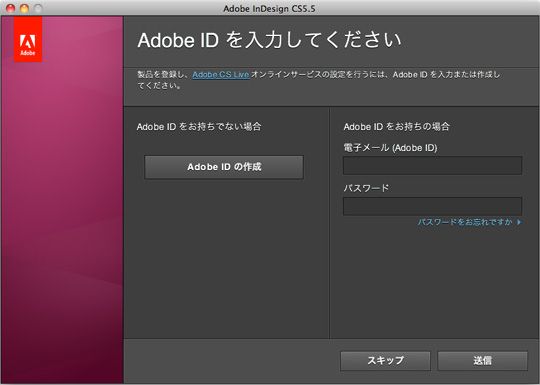This screenshot has width=540, height=385.
Task: Focus the 電子メール (Adobe ID) field
Action: [433, 165]
